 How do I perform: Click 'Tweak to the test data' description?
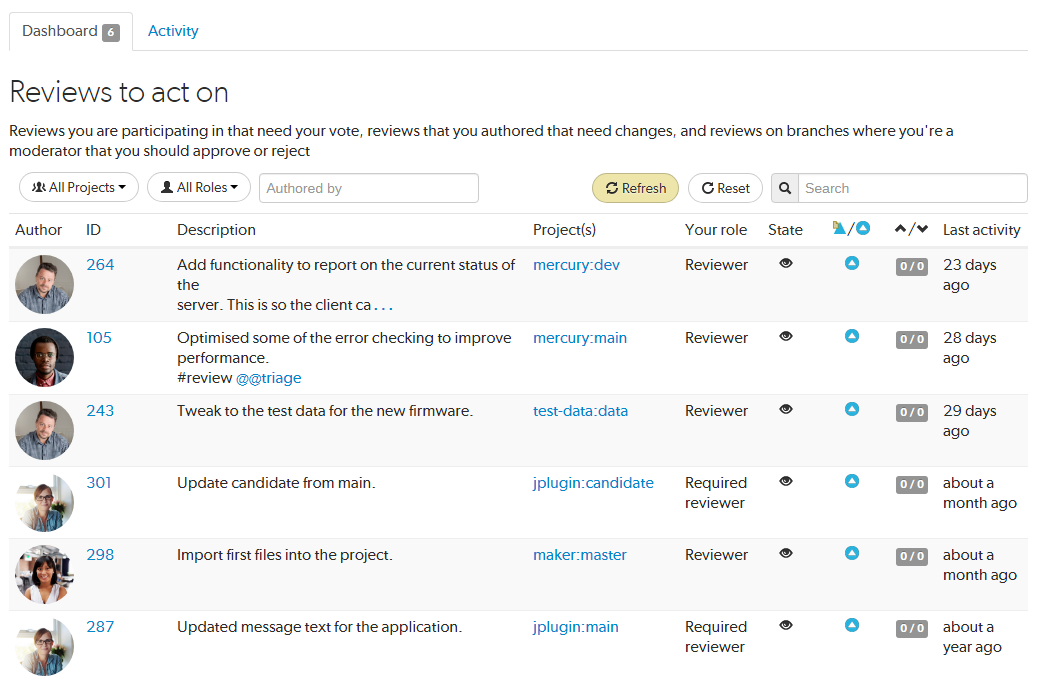click(325, 411)
